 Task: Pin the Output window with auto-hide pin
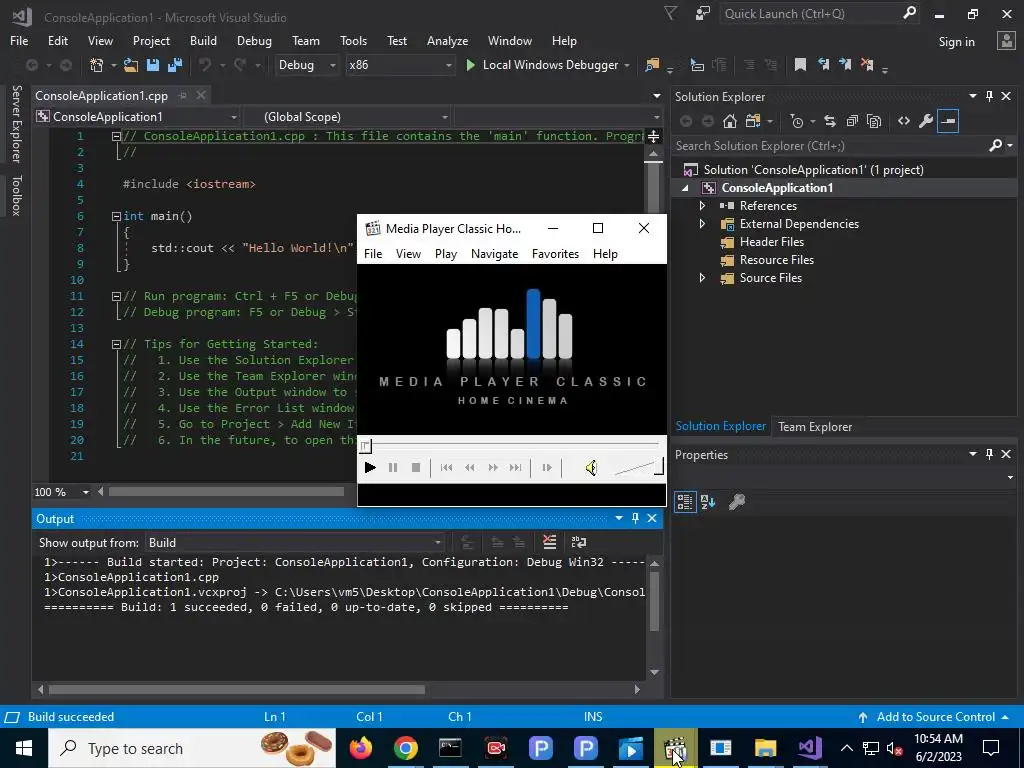(x=635, y=518)
